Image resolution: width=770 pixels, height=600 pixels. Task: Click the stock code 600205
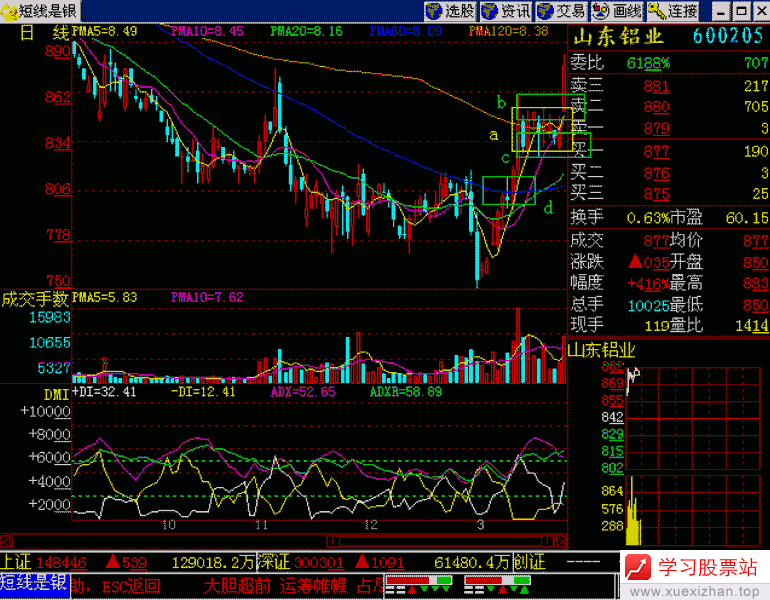point(728,36)
